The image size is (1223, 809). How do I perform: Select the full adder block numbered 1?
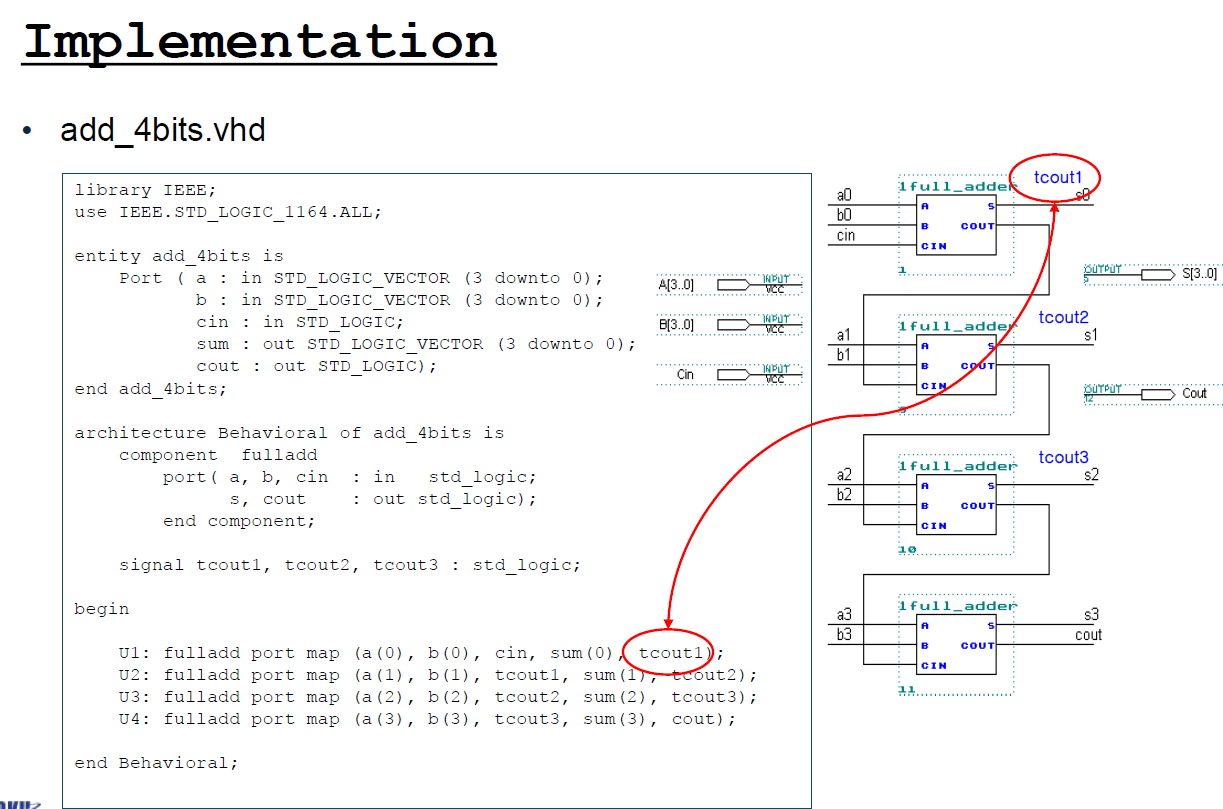[957, 225]
